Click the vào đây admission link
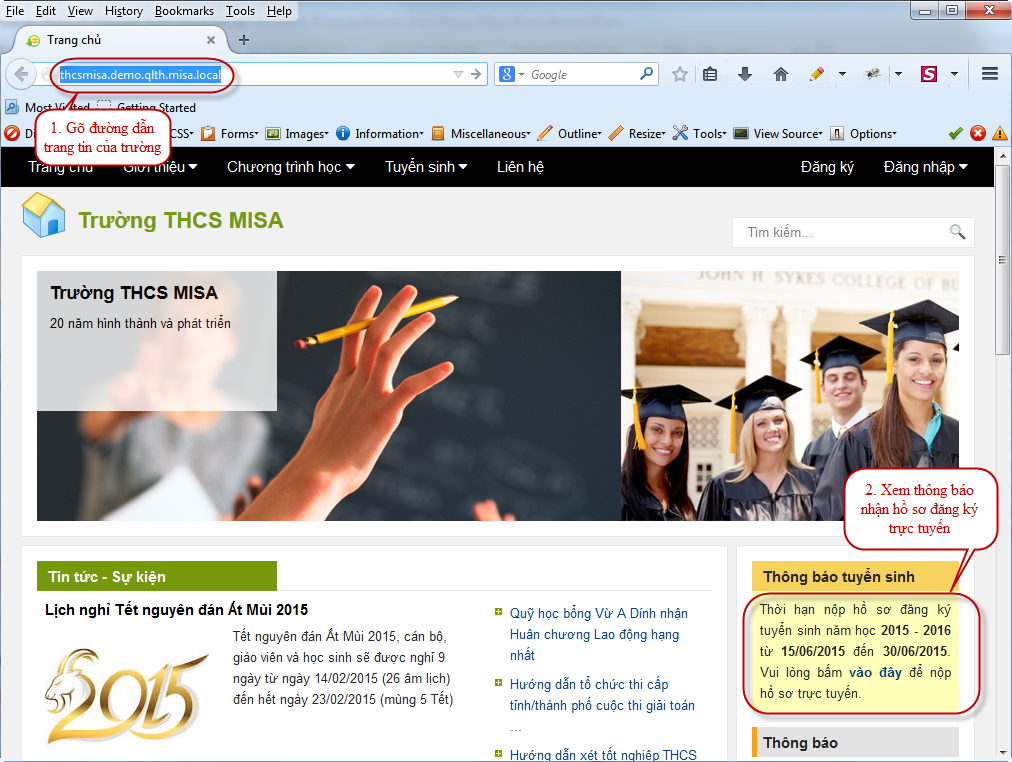1012x762 pixels. 875,672
